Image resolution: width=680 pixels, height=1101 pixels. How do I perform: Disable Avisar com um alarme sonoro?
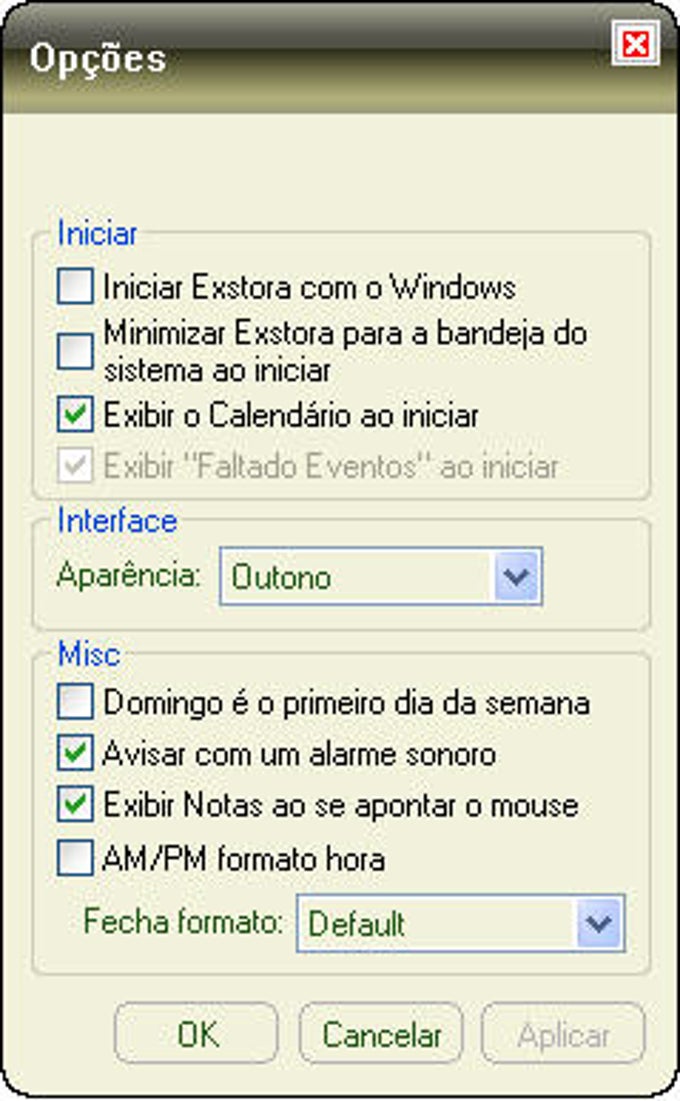click(x=75, y=753)
